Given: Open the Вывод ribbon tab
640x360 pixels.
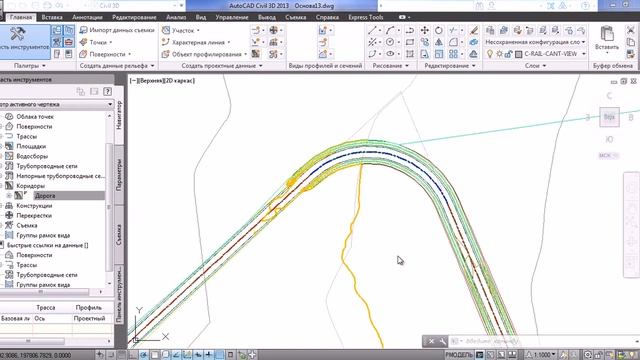Looking at the screenshot, I should pyautogui.click(x=267, y=17).
